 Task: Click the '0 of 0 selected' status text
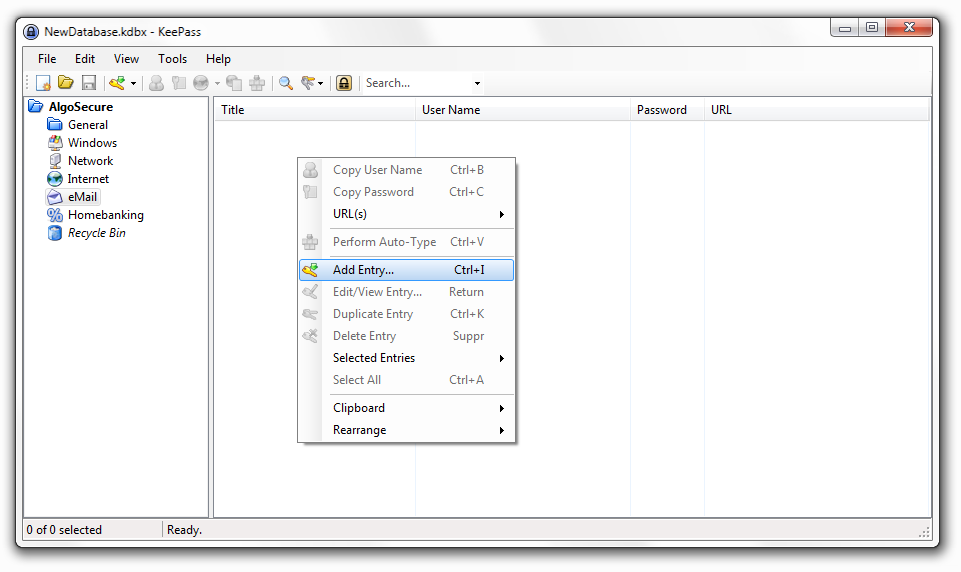point(64,530)
